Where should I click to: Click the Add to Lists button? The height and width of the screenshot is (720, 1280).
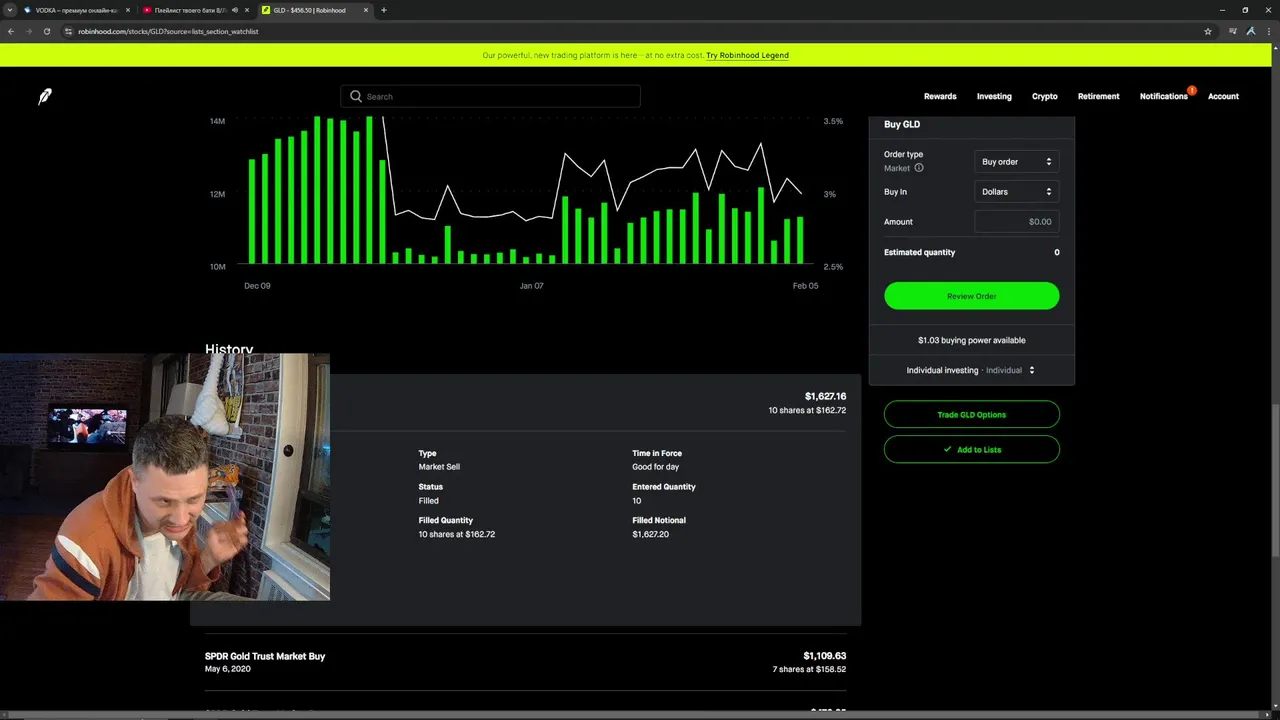coord(971,449)
